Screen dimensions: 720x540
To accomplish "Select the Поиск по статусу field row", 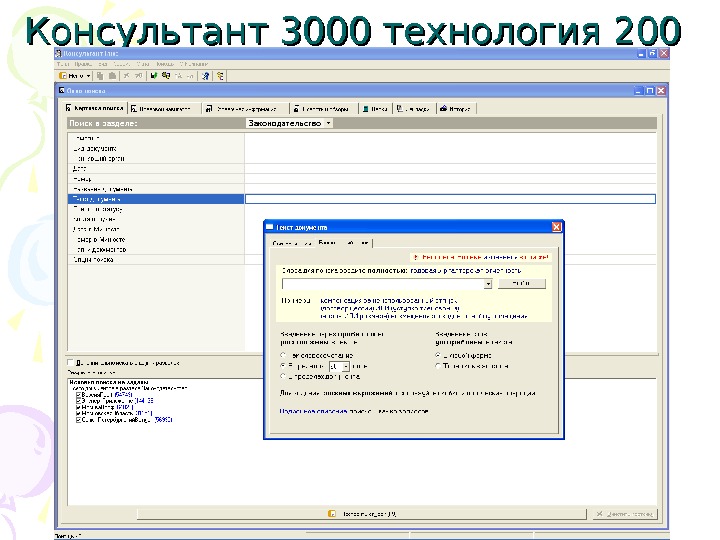I will click(x=156, y=209).
